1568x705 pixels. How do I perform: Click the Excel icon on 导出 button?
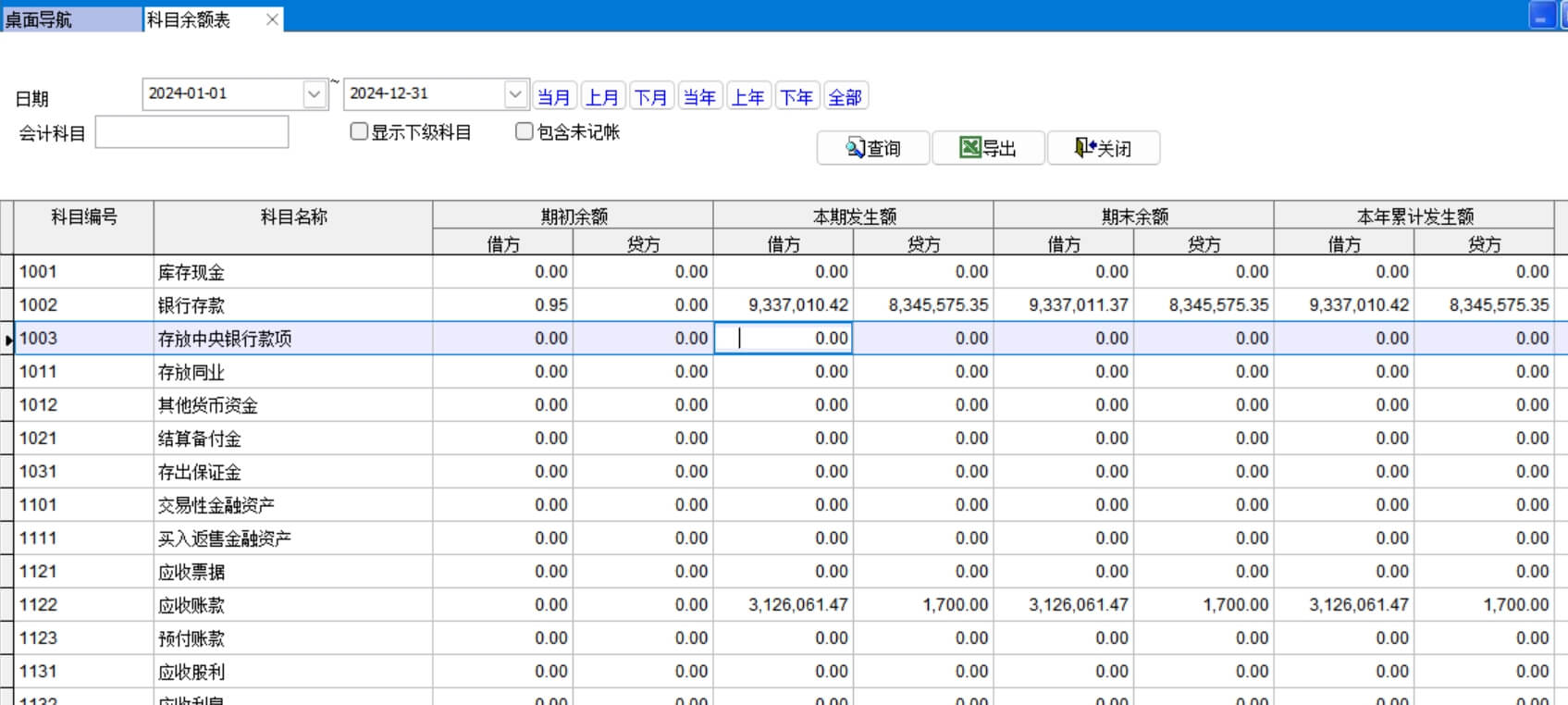(x=969, y=148)
